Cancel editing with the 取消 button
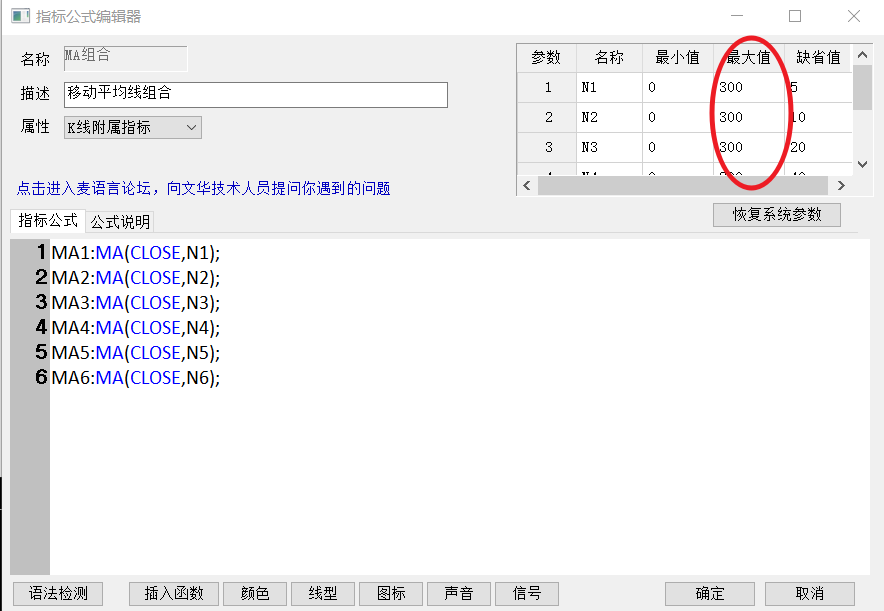Screen dimensions: 884x611 (809, 594)
